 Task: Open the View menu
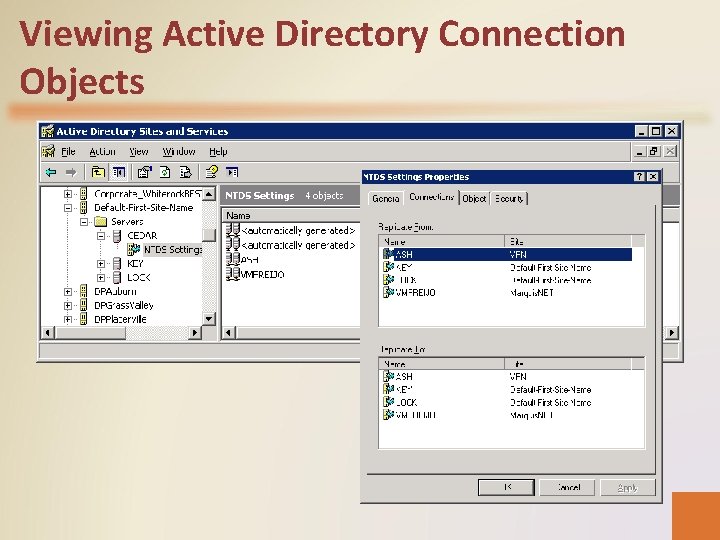point(139,152)
